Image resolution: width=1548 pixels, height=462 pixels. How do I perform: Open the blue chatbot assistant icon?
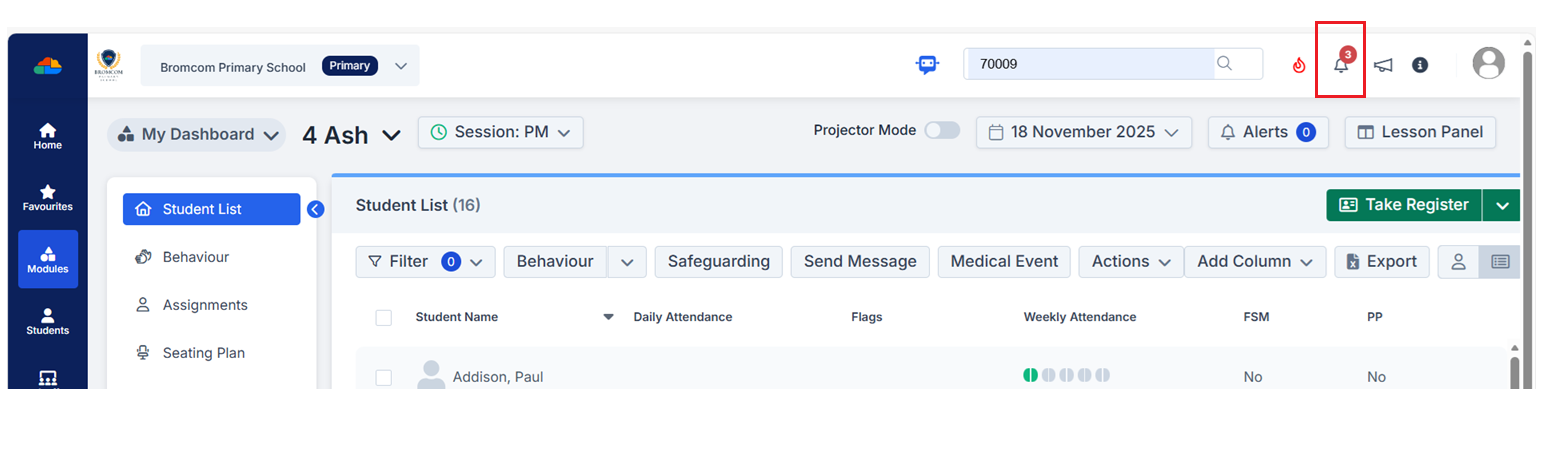(927, 65)
